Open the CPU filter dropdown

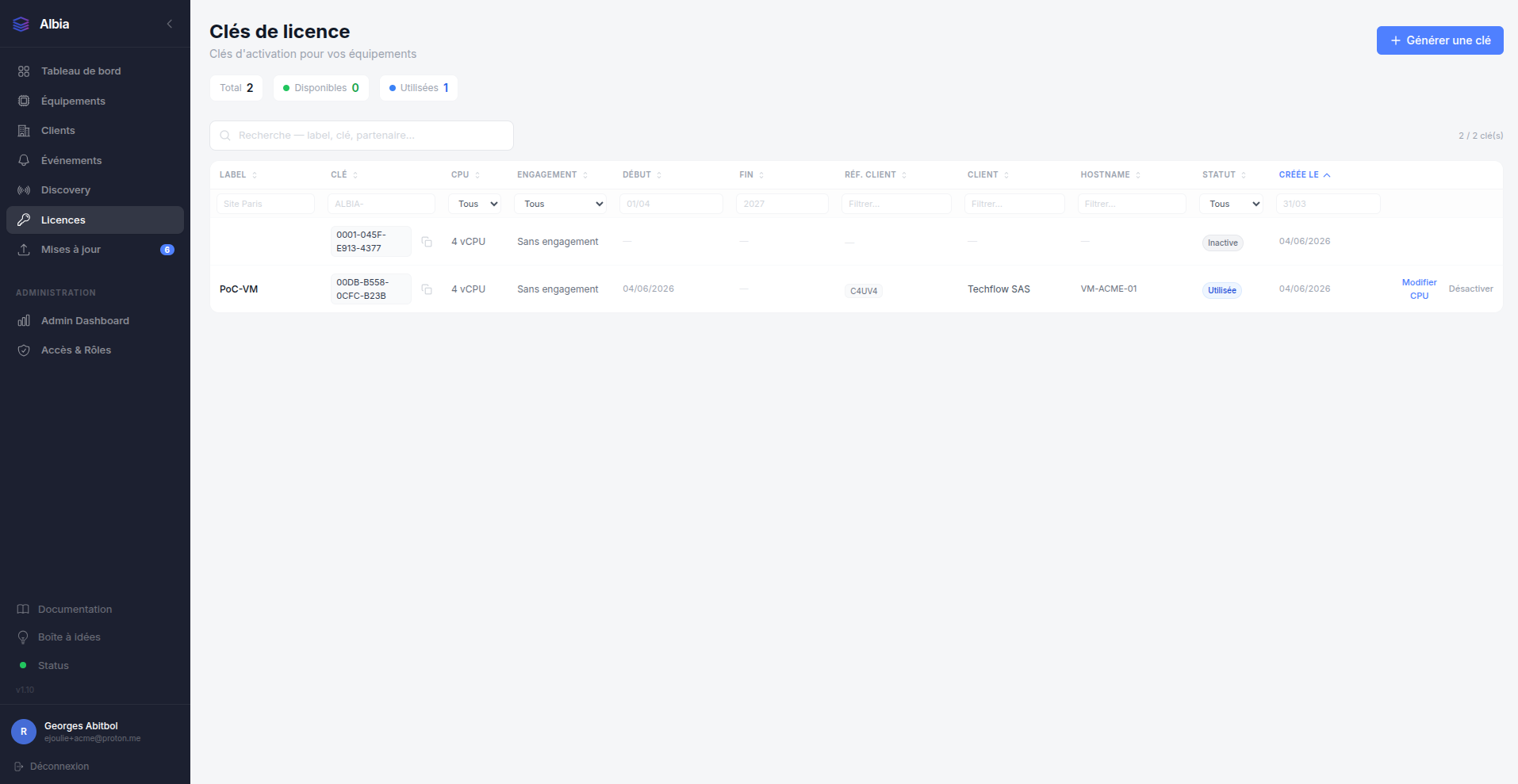click(474, 204)
